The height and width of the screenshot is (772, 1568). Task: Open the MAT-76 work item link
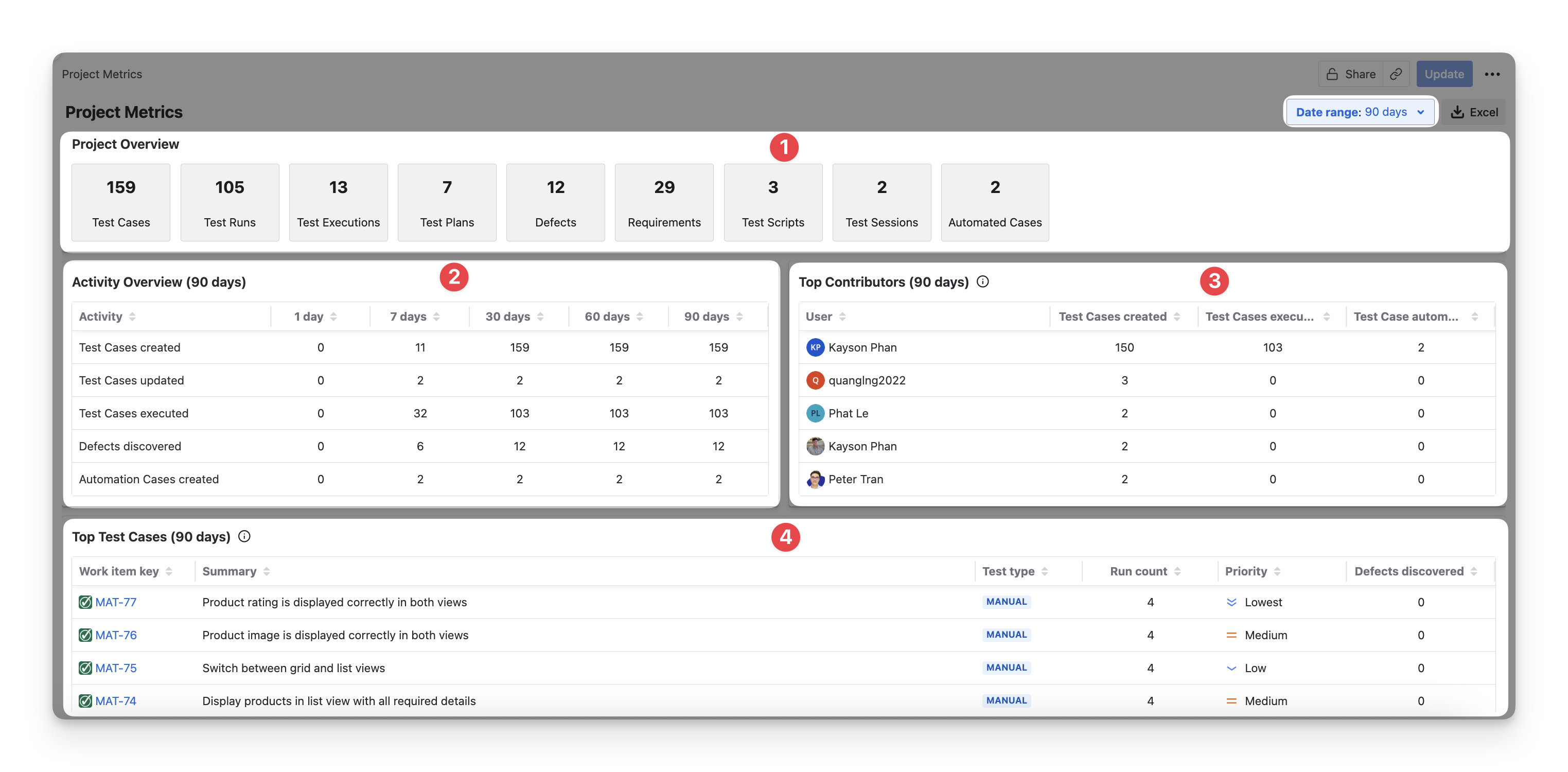pos(116,635)
